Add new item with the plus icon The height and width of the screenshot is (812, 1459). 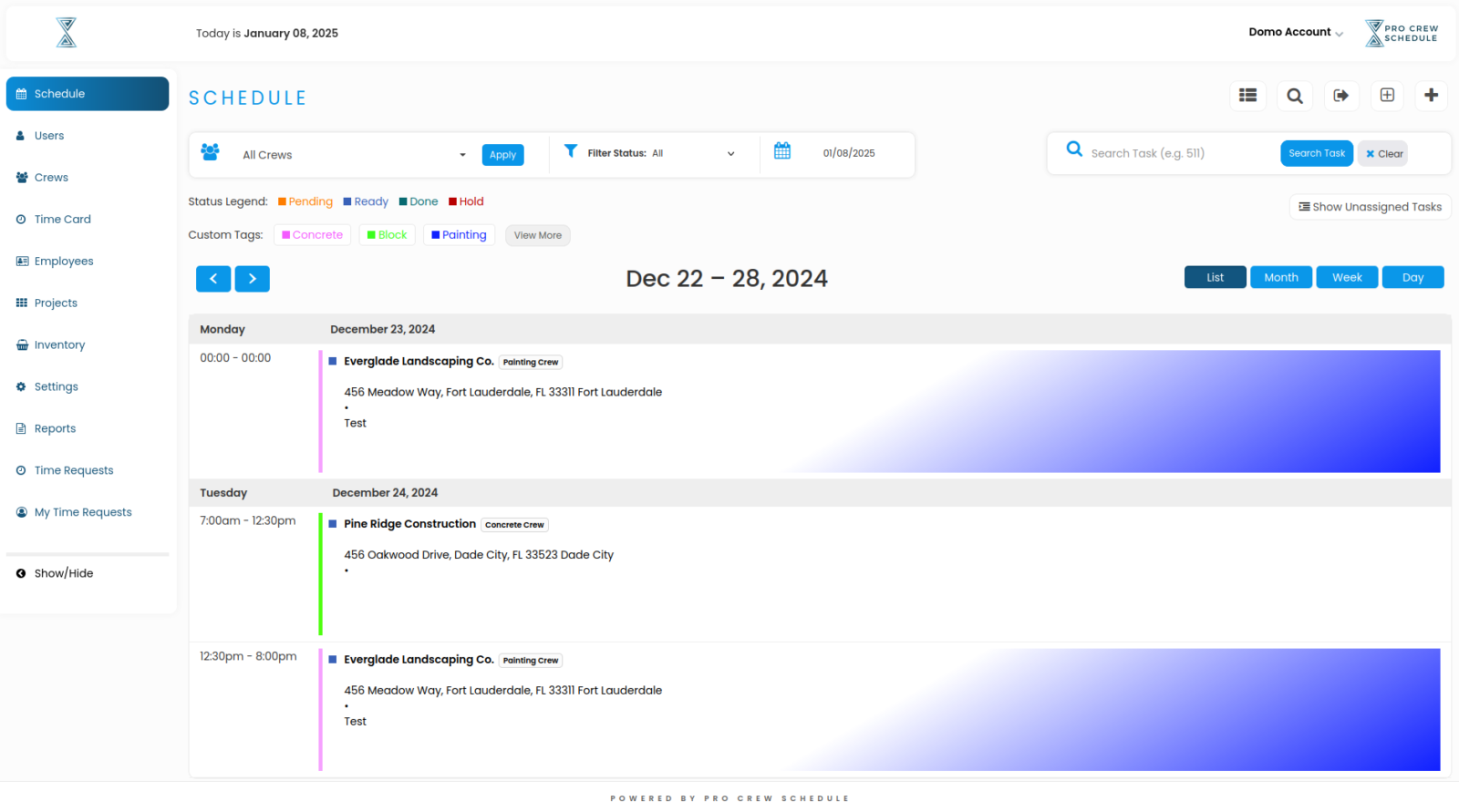[1431, 96]
